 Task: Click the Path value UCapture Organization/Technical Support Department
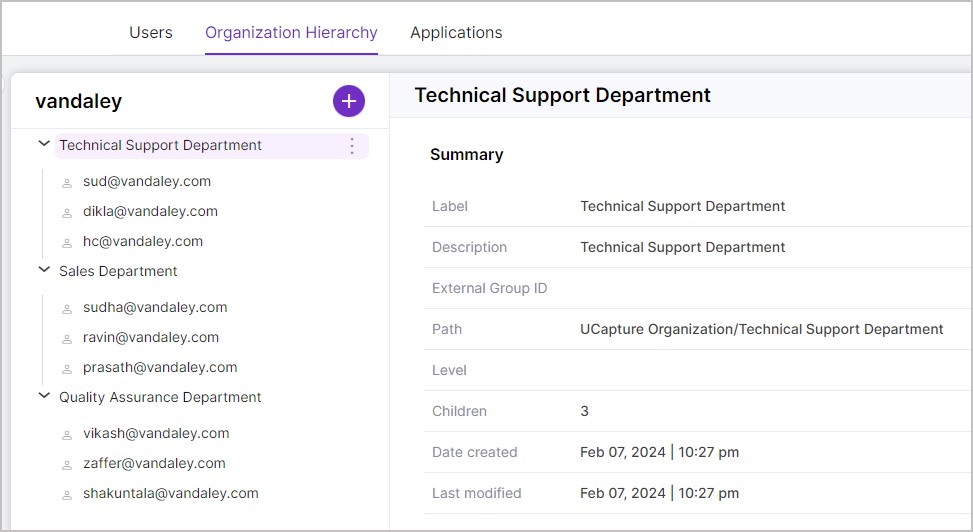[761, 329]
